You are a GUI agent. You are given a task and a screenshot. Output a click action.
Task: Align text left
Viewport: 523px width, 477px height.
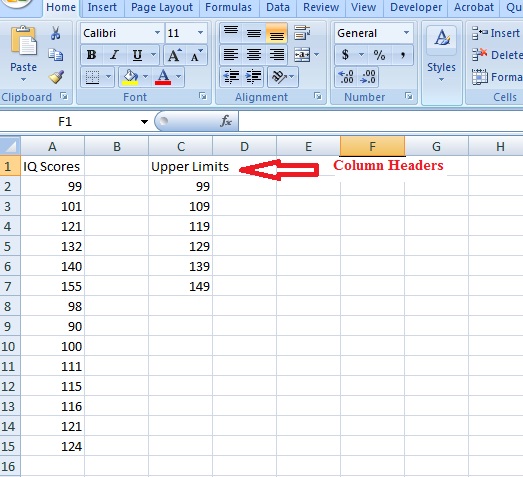(x=231, y=55)
